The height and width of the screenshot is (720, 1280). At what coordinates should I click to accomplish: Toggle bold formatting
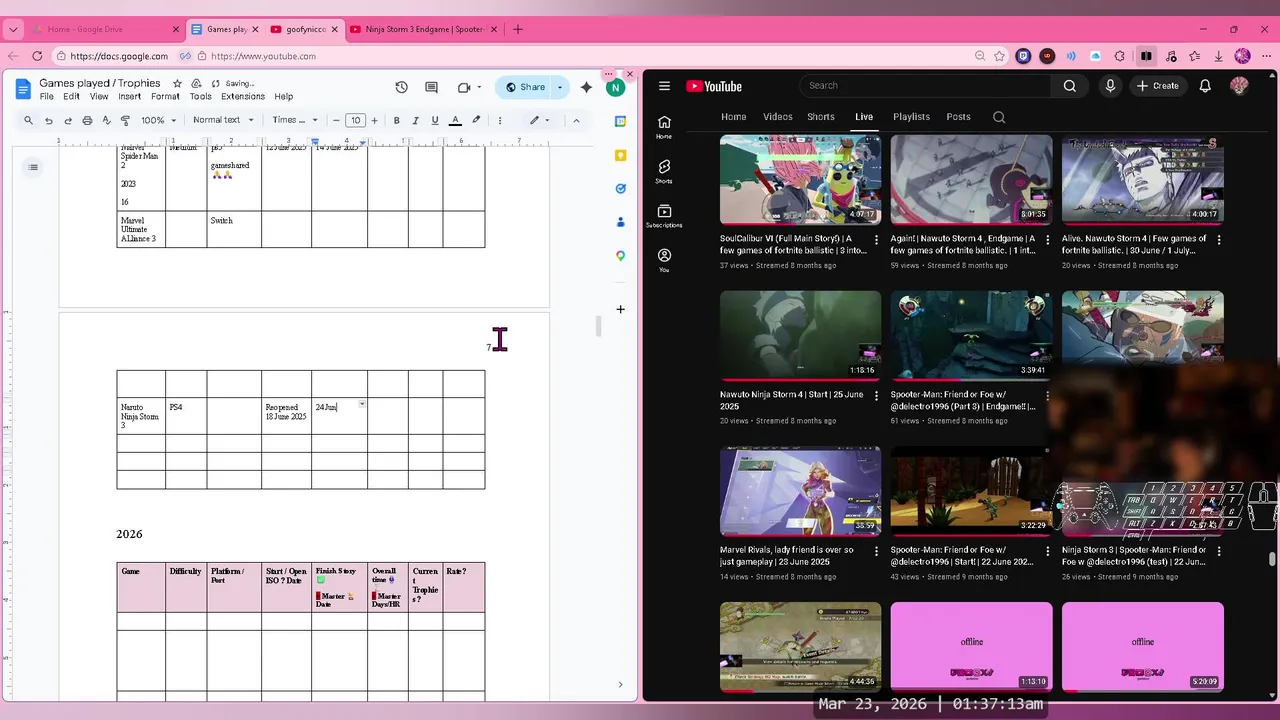(396, 120)
